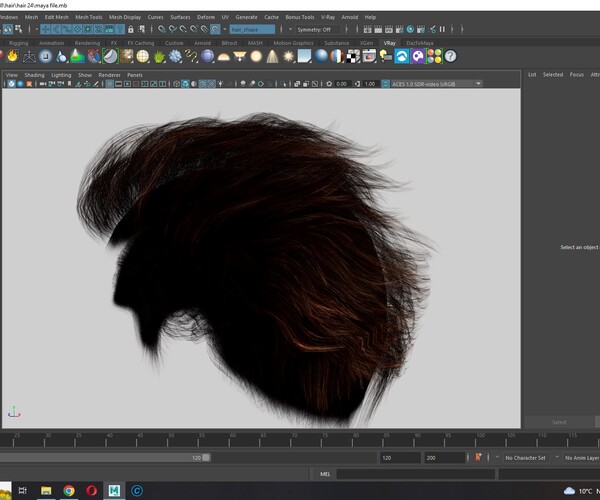Click the lock selection padlock icon
600x500 pixels.
point(130,29)
